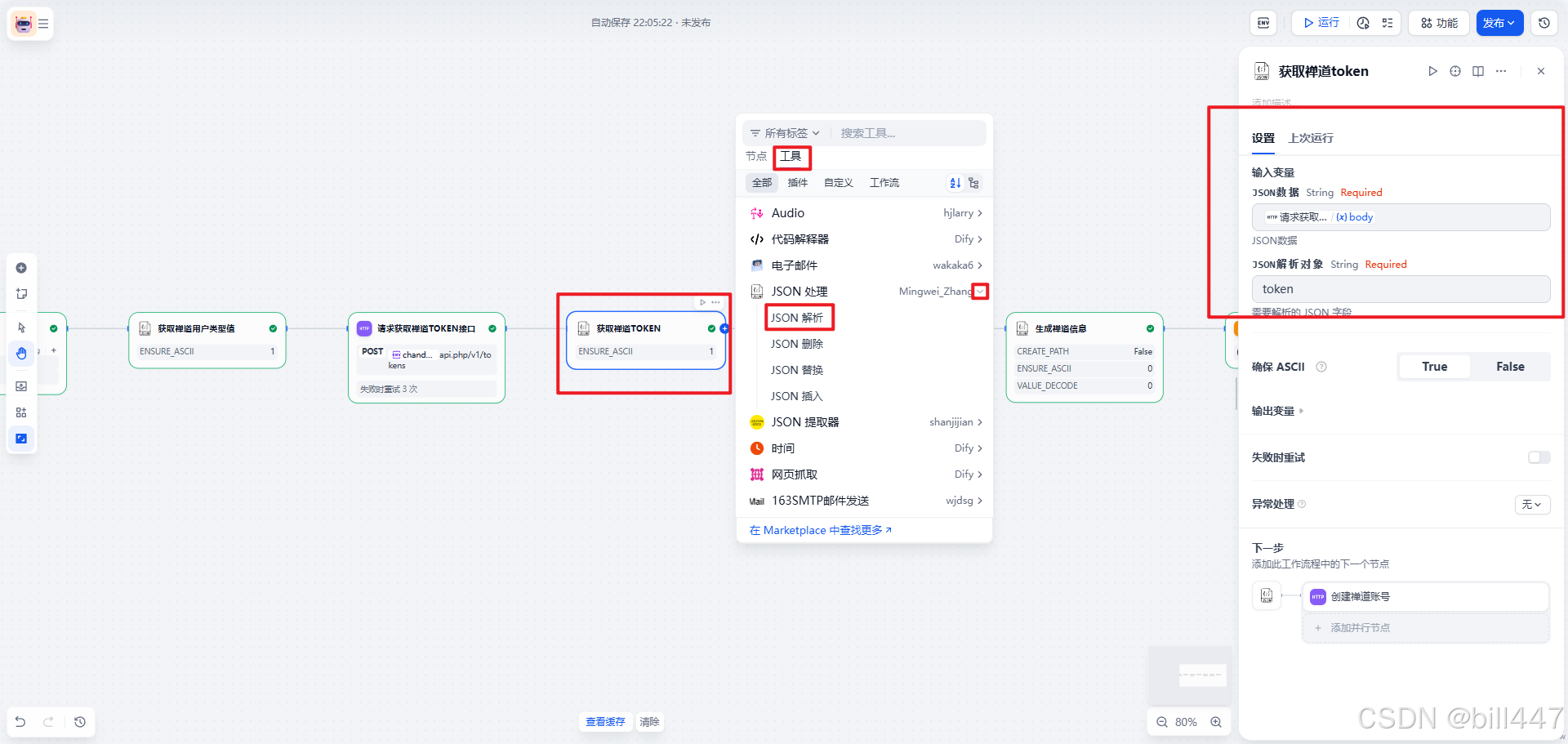Expand the JSON 提取器 tool group
The width and height of the screenshot is (1568, 744).
(865, 422)
